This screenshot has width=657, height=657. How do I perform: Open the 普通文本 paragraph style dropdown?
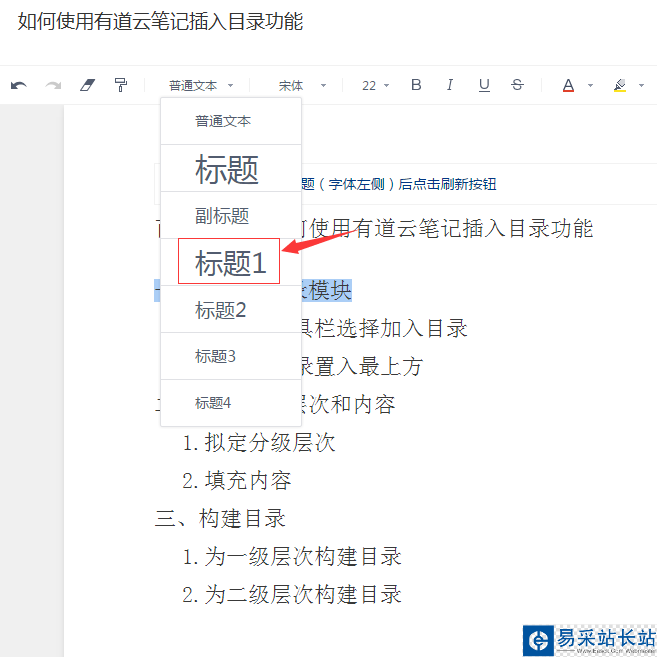(201, 85)
